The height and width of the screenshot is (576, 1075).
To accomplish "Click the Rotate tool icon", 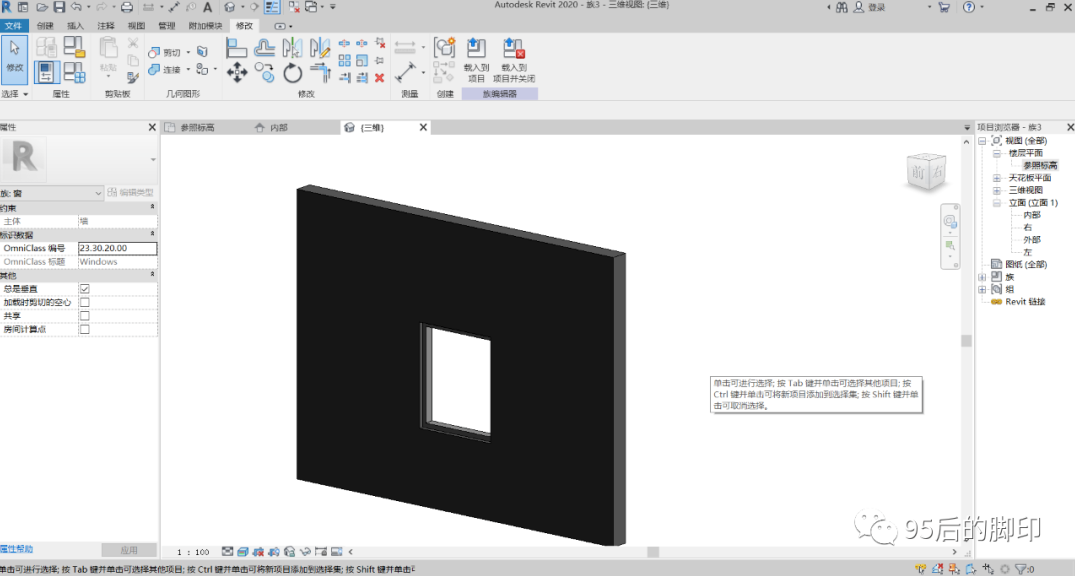I will point(292,72).
